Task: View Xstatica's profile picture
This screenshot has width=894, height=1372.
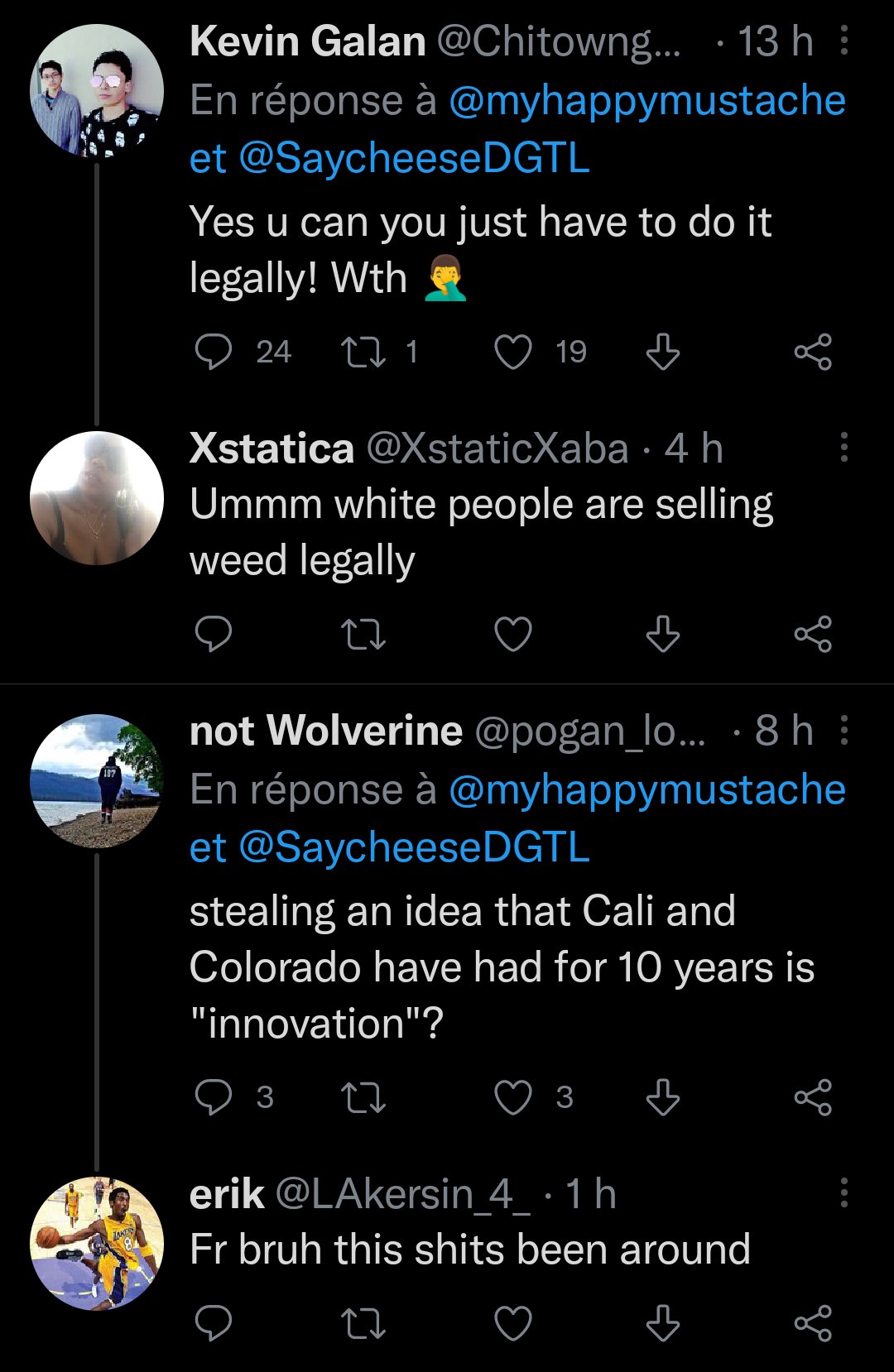Action: (97, 498)
